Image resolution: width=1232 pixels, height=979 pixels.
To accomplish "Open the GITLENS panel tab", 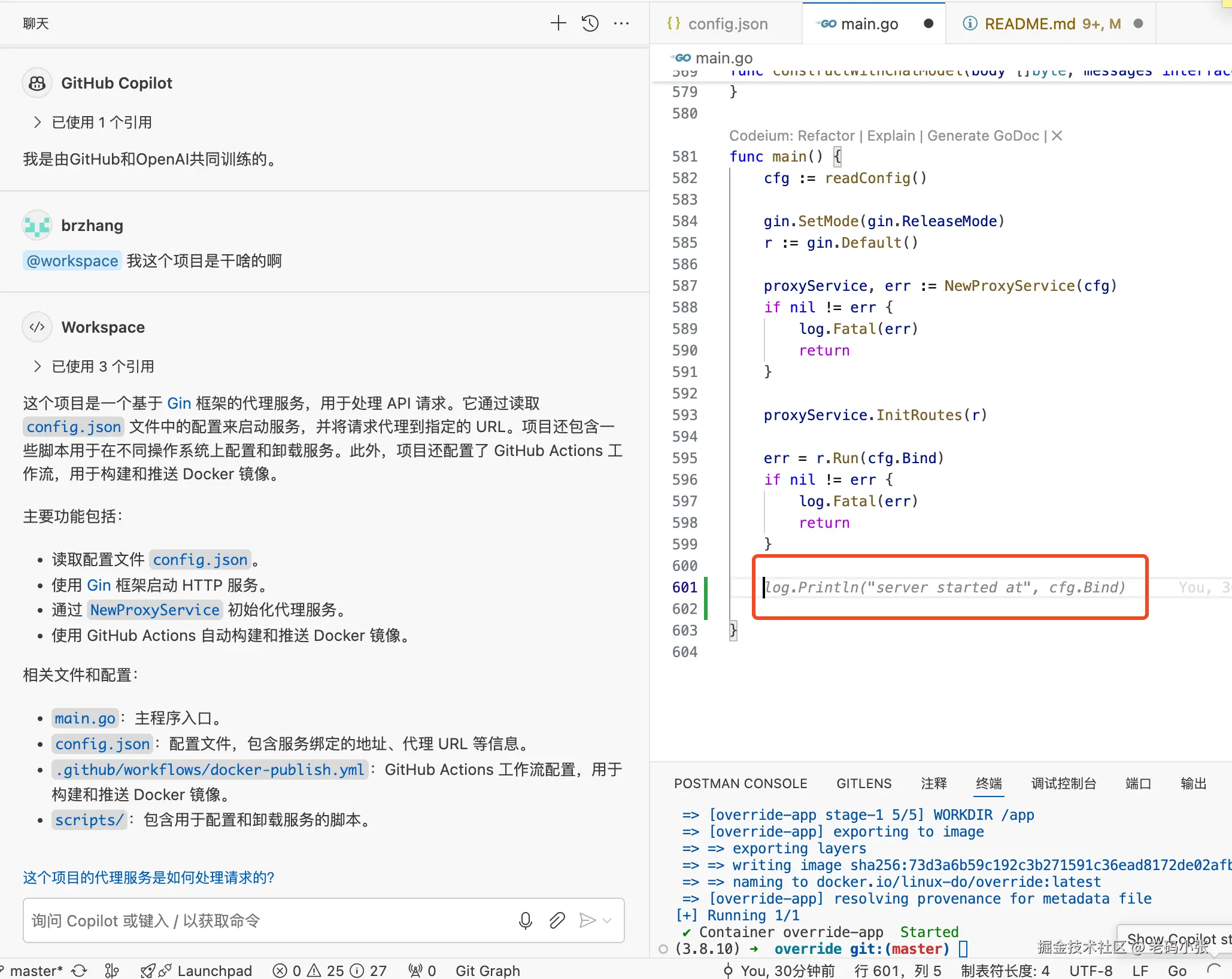I will pyautogui.click(x=864, y=783).
